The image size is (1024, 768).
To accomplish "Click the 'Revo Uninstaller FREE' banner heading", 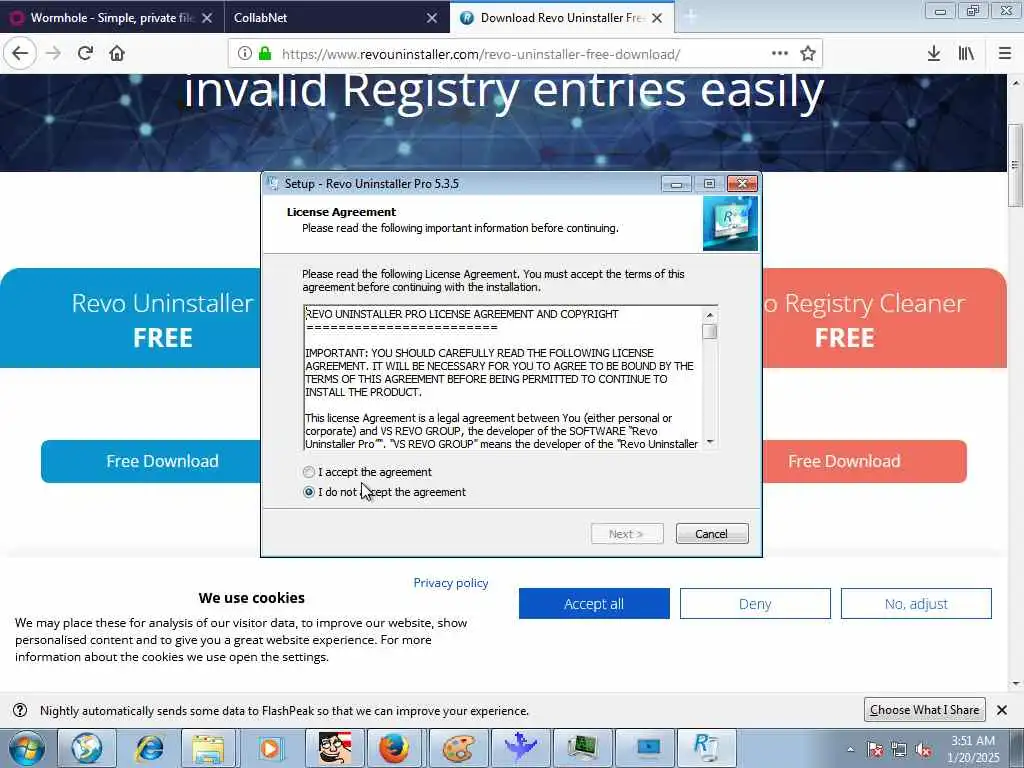I will coord(163,319).
